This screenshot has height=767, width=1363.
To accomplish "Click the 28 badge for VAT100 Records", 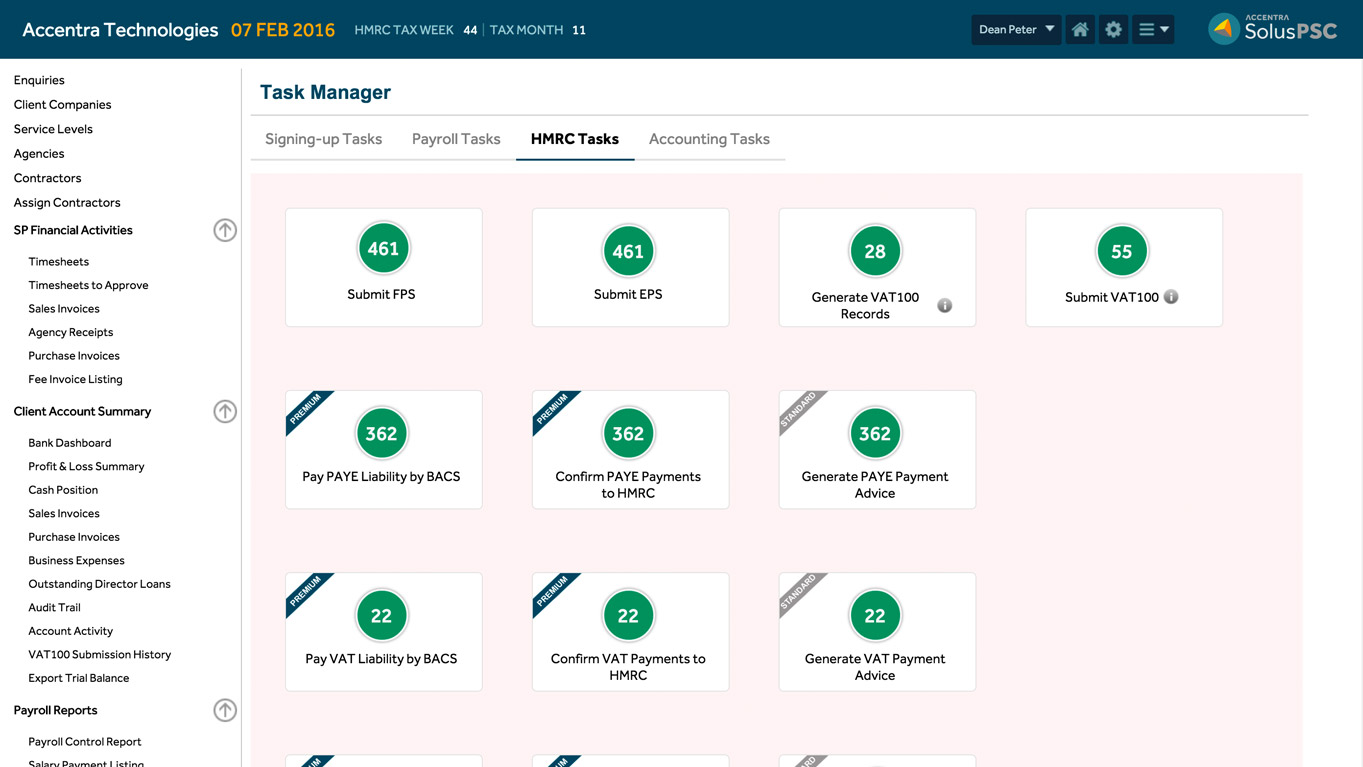I will click(875, 252).
